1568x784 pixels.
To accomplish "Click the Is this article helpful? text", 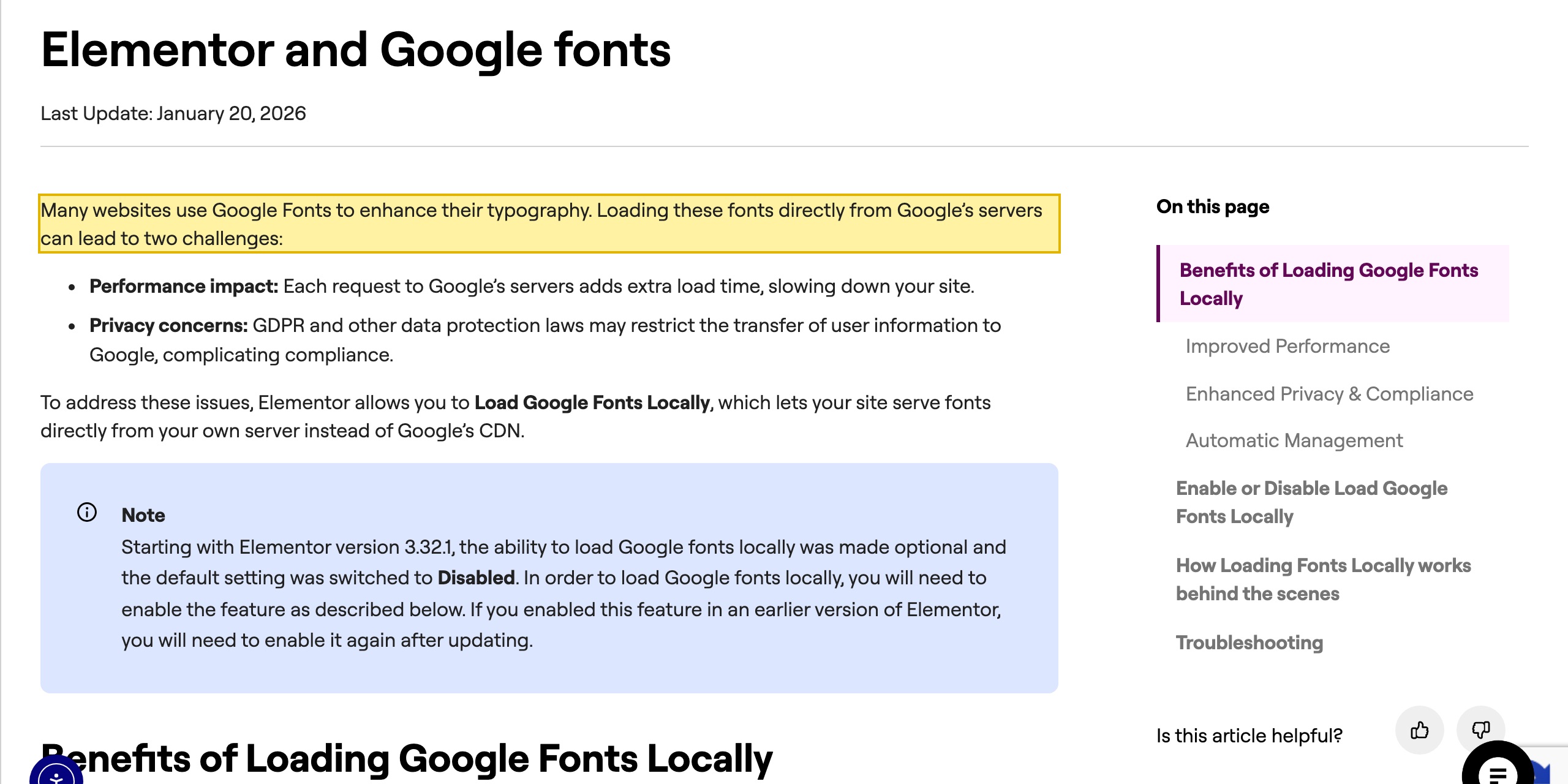I will (x=1249, y=736).
